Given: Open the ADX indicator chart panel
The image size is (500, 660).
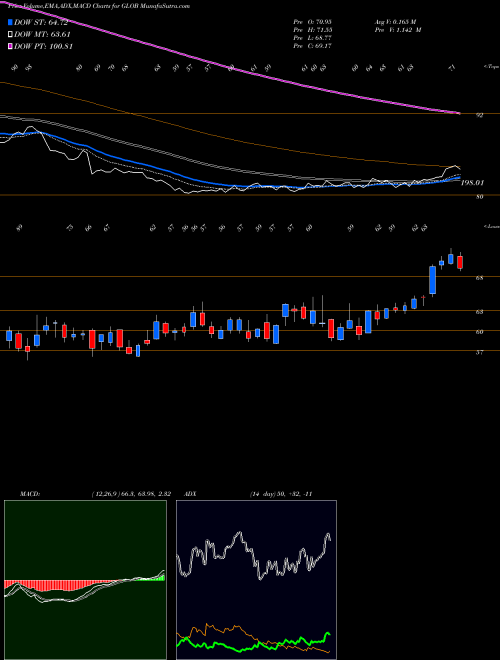Looking at the screenshot, I should pyautogui.click(x=256, y=580).
